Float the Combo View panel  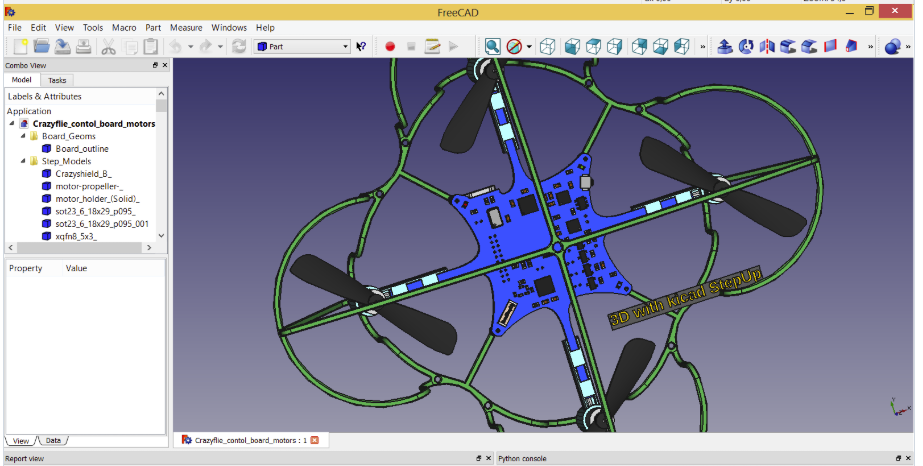coord(155,65)
